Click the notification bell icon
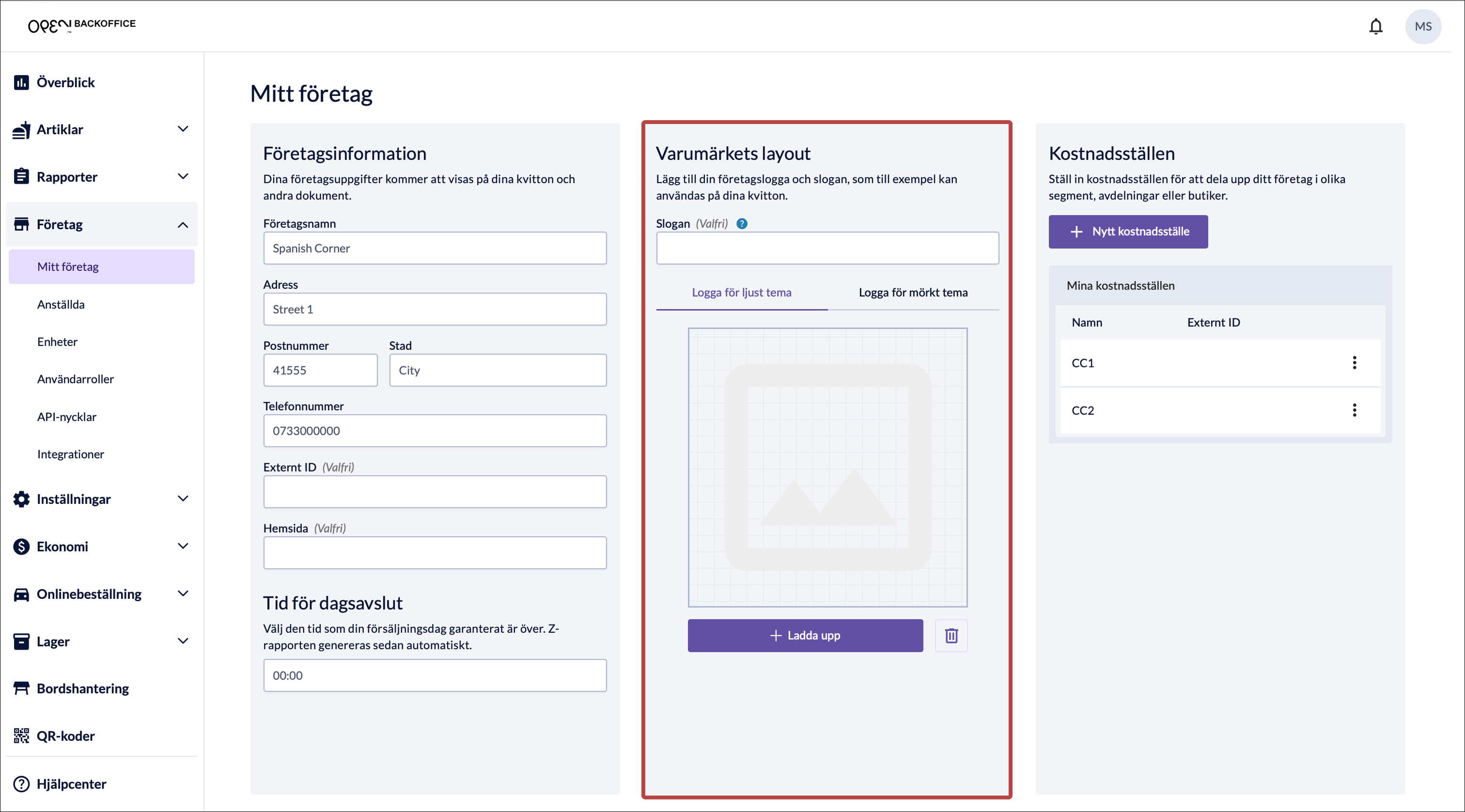Viewport: 1465px width, 812px height. pyautogui.click(x=1375, y=26)
